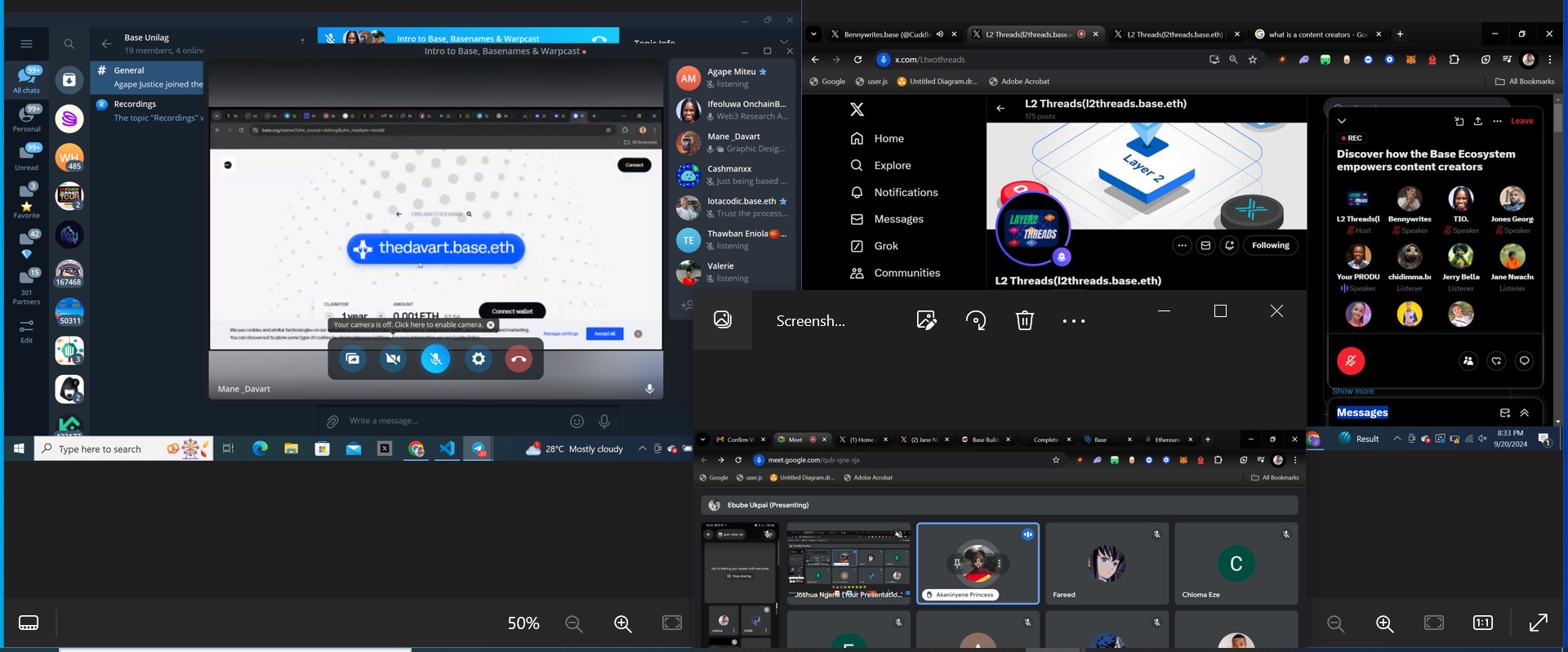Open the comments bubble in the X Space
The height and width of the screenshot is (652, 1568).
click(1524, 361)
